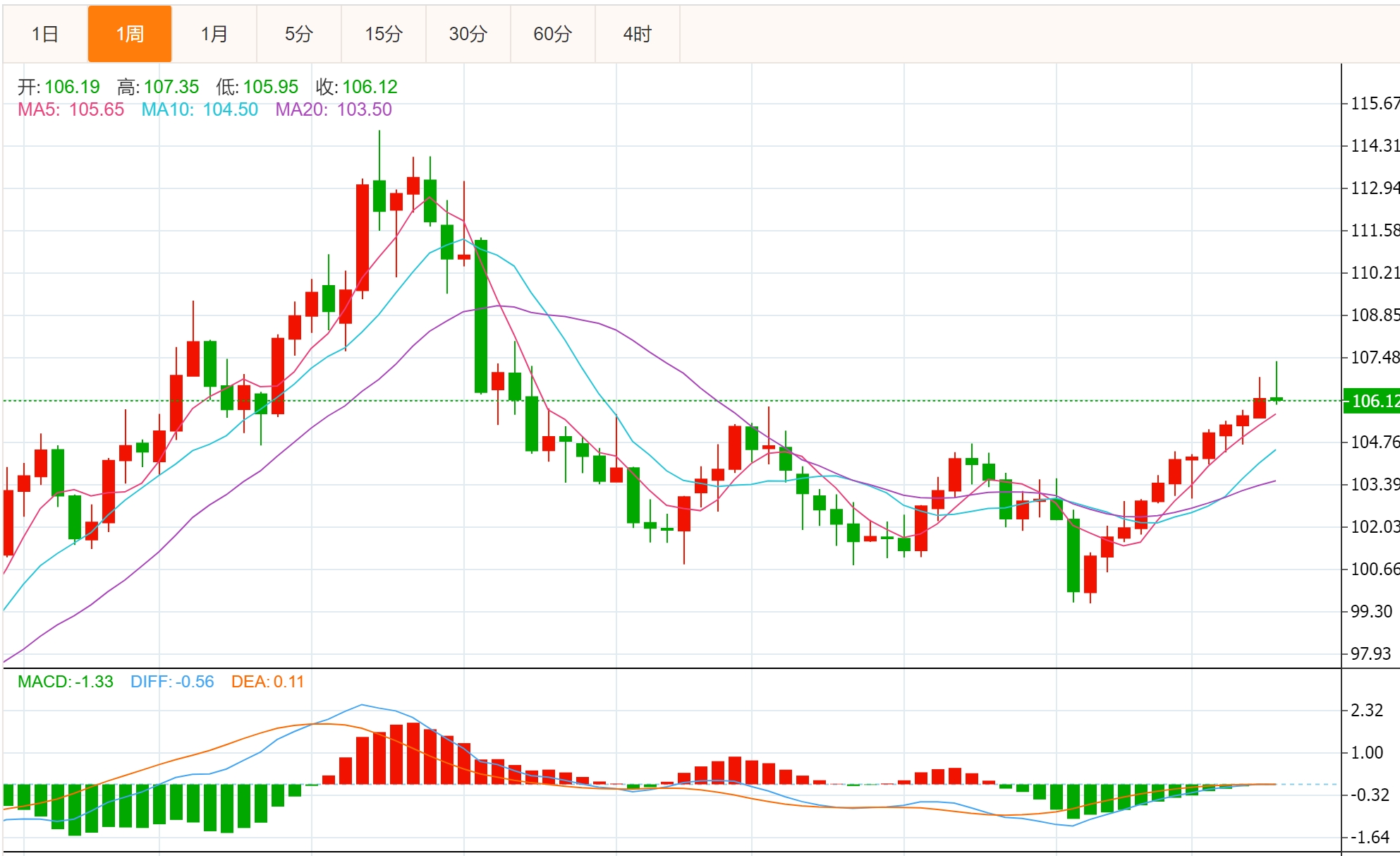The image size is (1400, 856).
Task: Select the 60分 interval tab
Action: tap(553, 34)
